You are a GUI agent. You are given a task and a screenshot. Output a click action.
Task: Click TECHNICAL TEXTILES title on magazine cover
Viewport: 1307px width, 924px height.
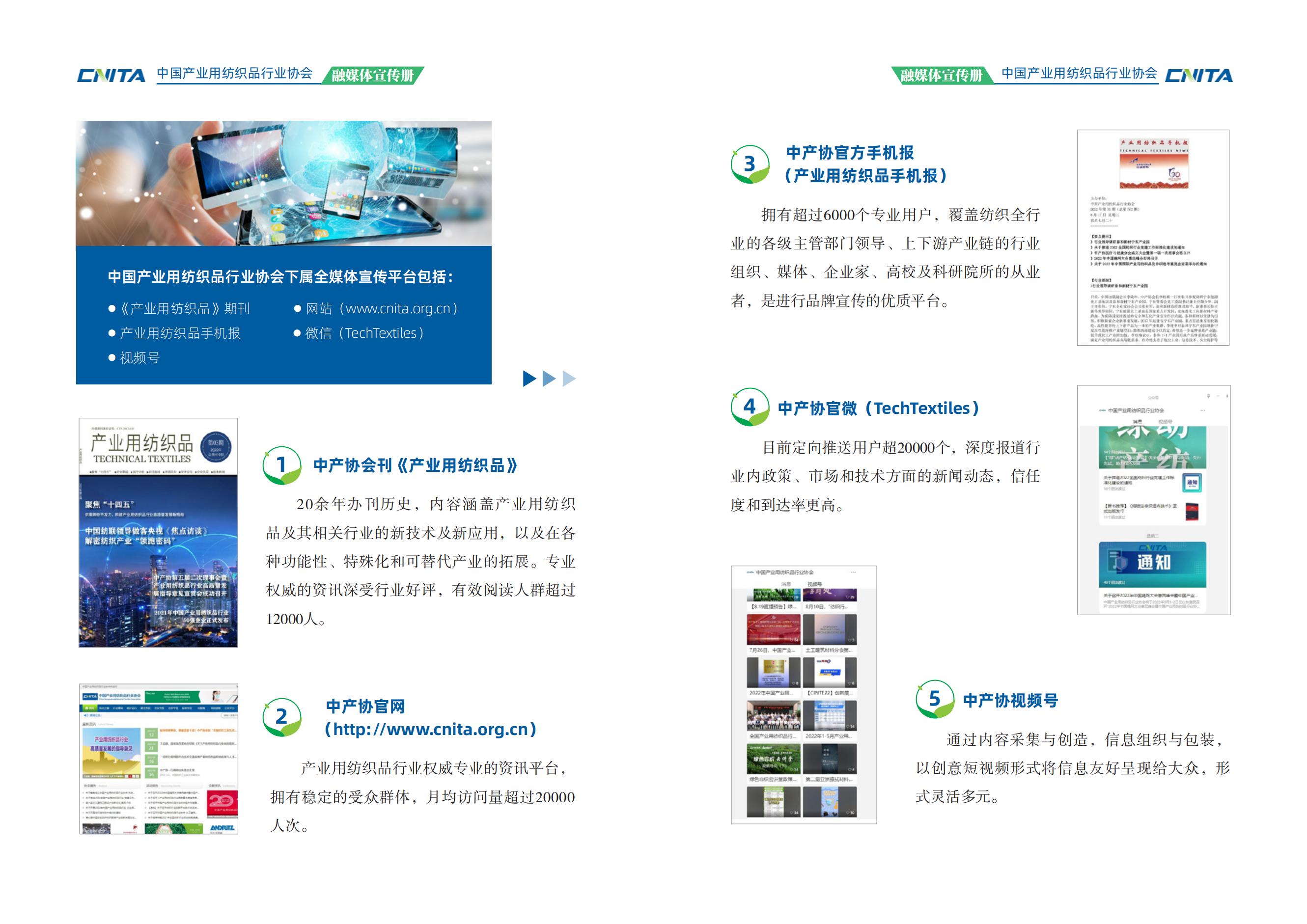[x=142, y=459]
